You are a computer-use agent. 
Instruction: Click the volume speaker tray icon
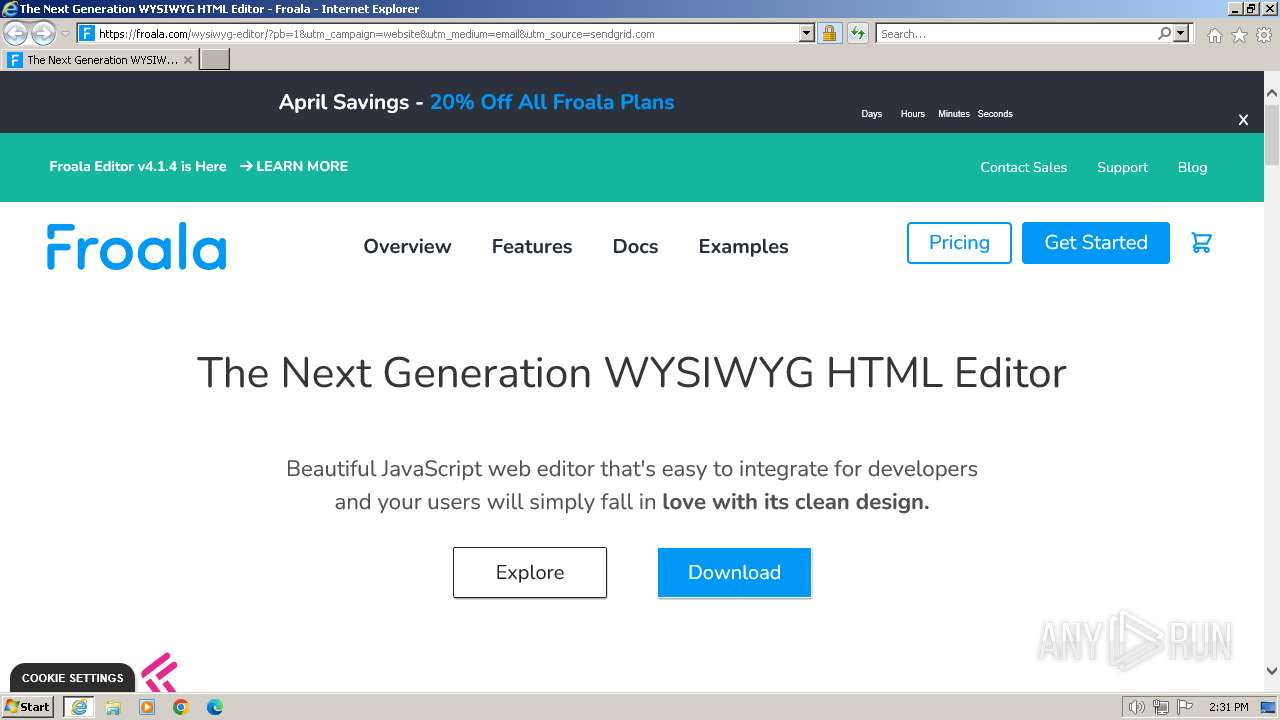[x=1136, y=707]
